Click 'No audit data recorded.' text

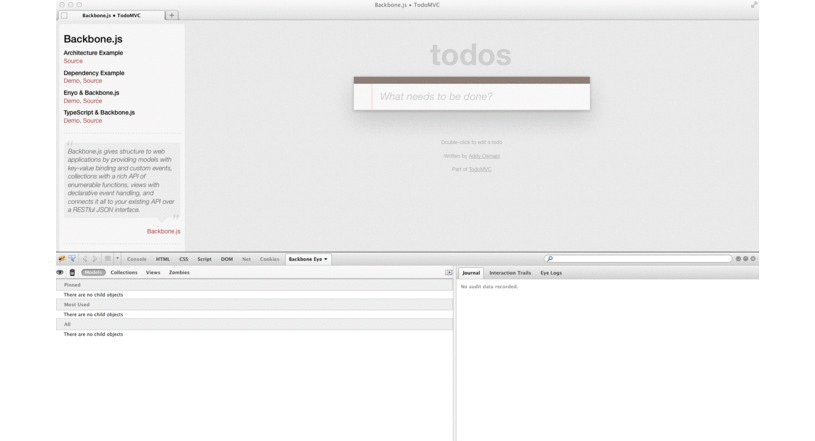[489, 287]
